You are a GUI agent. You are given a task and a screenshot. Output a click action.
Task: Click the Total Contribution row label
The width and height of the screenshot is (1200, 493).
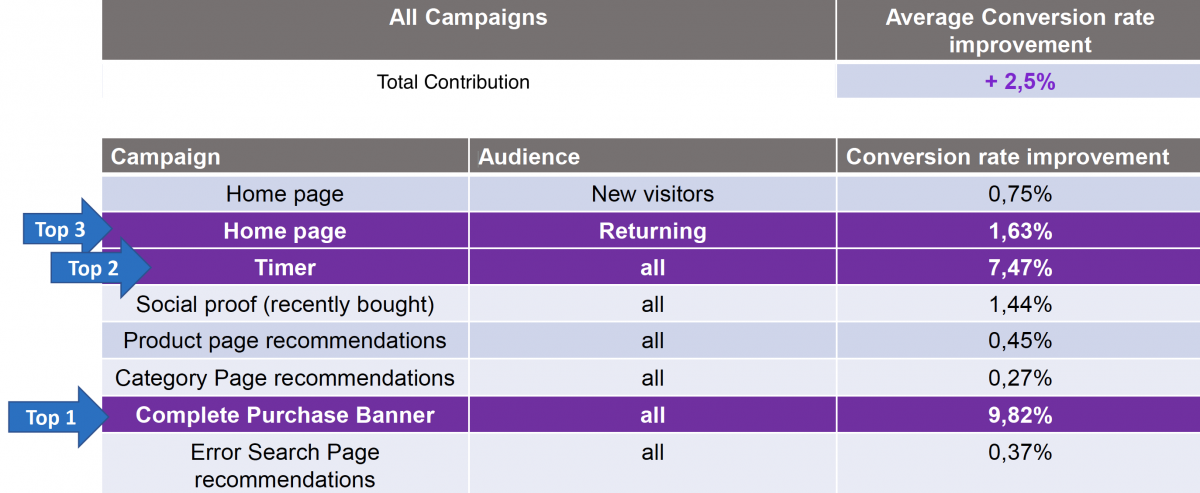[453, 82]
